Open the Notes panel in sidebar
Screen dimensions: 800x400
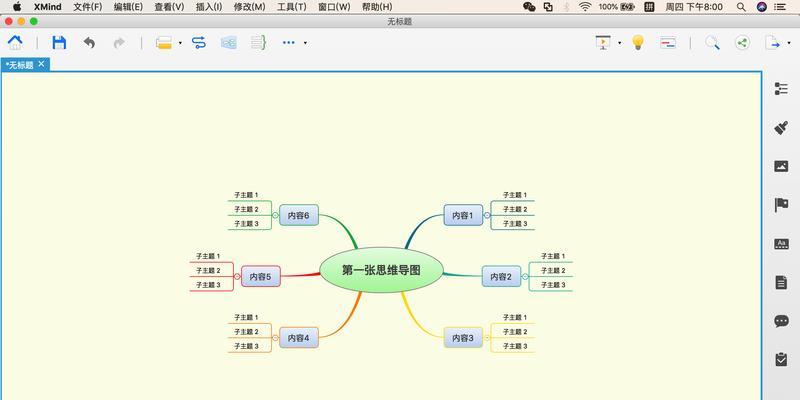pos(781,282)
